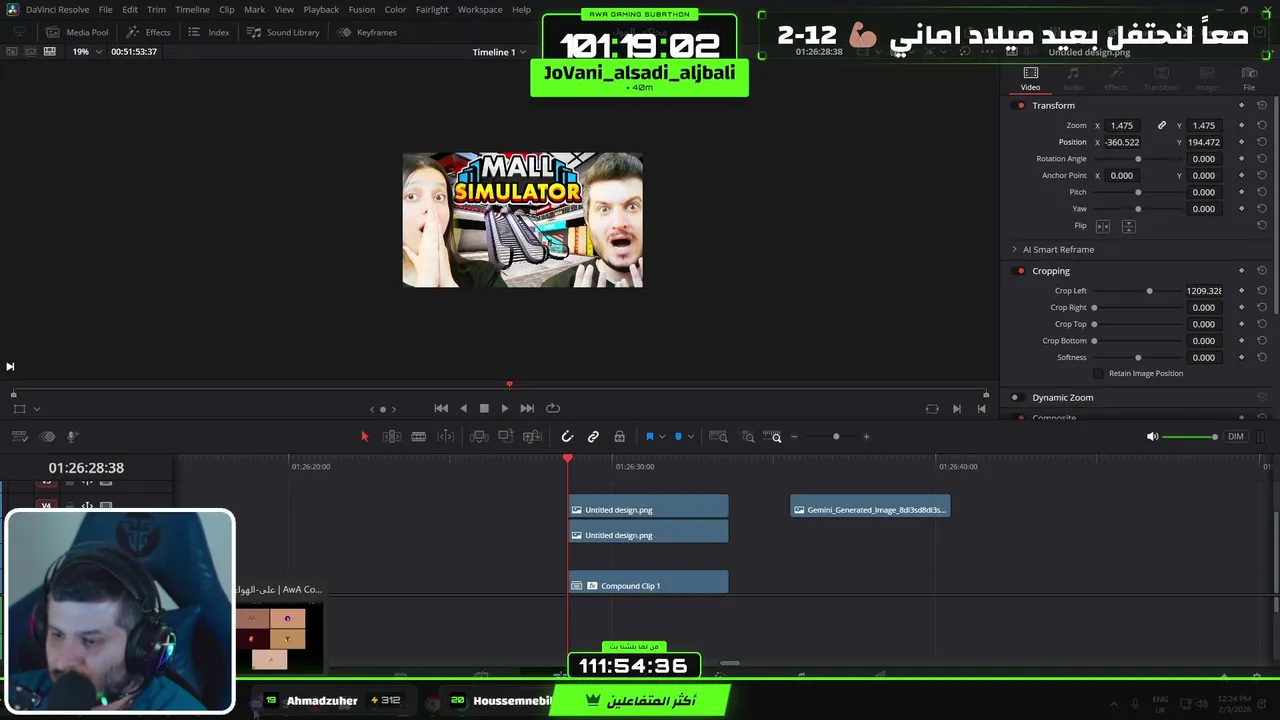Viewport: 1280px width, 720px height.
Task: Reset the Crop Left parameter
Action: [1262, 291]
